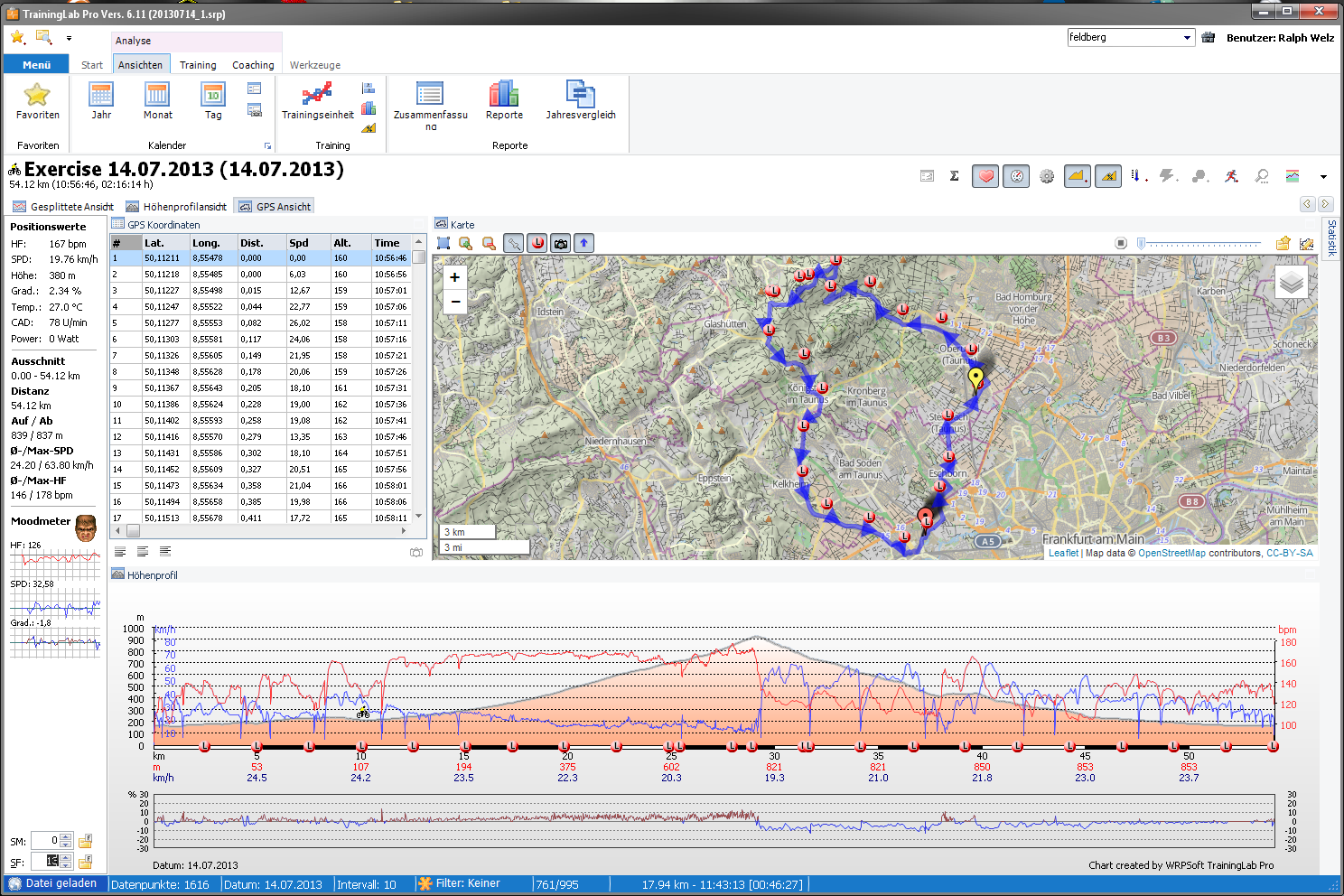Image resolution: width=1344 pixels, height=896 pixels.
Task: Open the Monat calendar view
Action: click(x=157, y=100)
